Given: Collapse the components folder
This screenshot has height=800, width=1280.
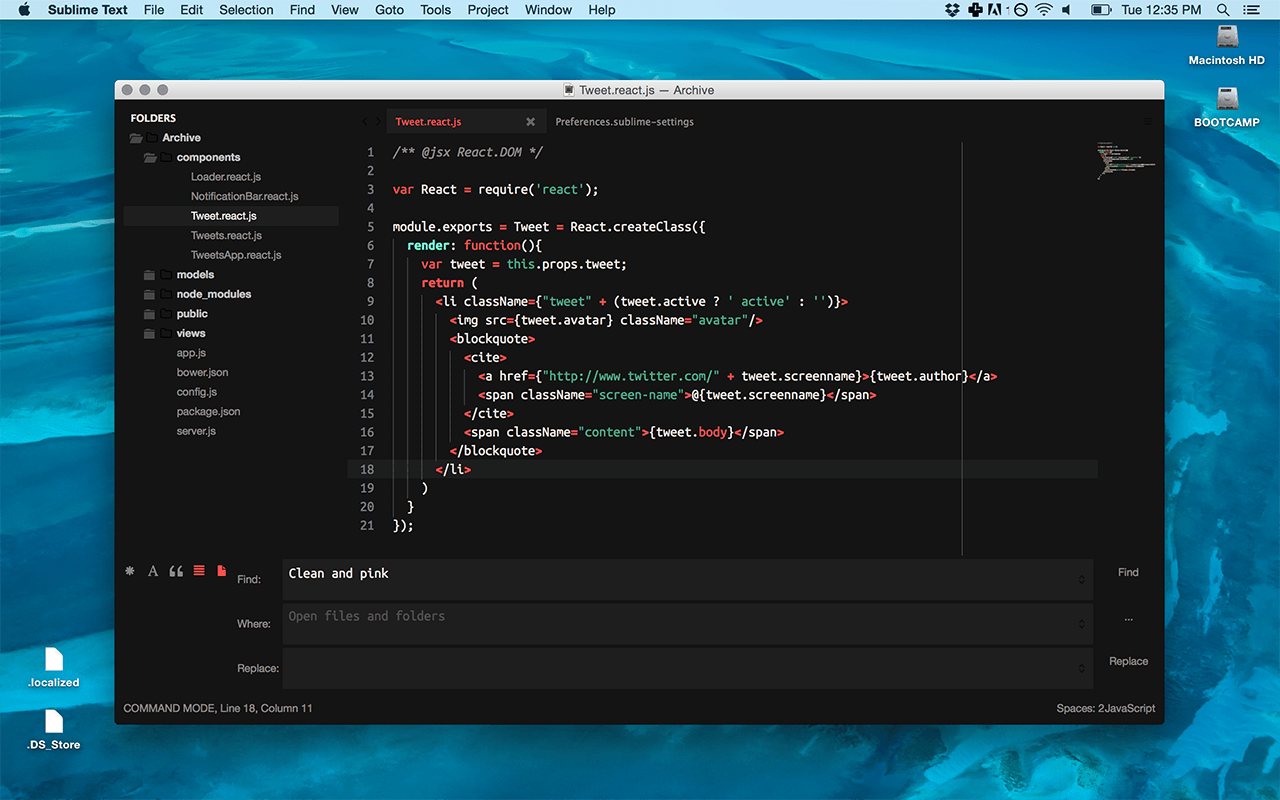Looking at the screenshot, I should [150, 158].
